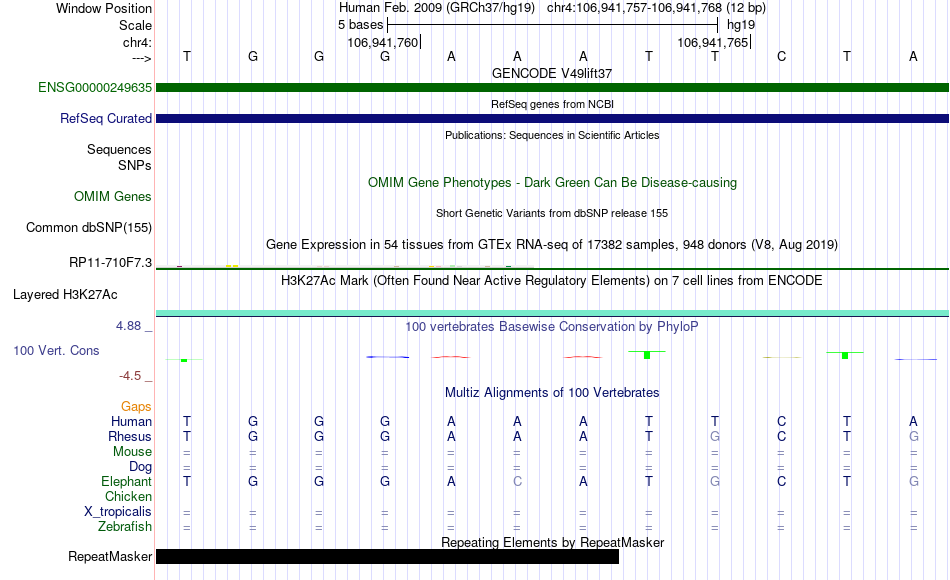
Task: Click the Human species row label
Action: [x=131, y=421]
